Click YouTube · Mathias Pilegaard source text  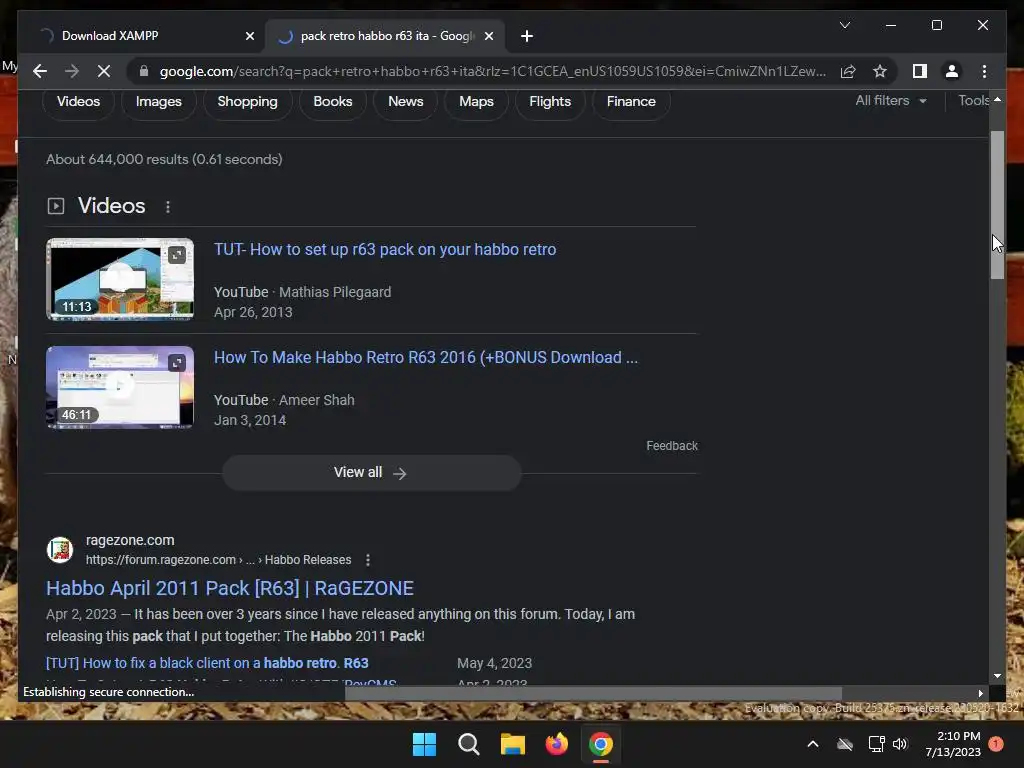click(302, 292)
